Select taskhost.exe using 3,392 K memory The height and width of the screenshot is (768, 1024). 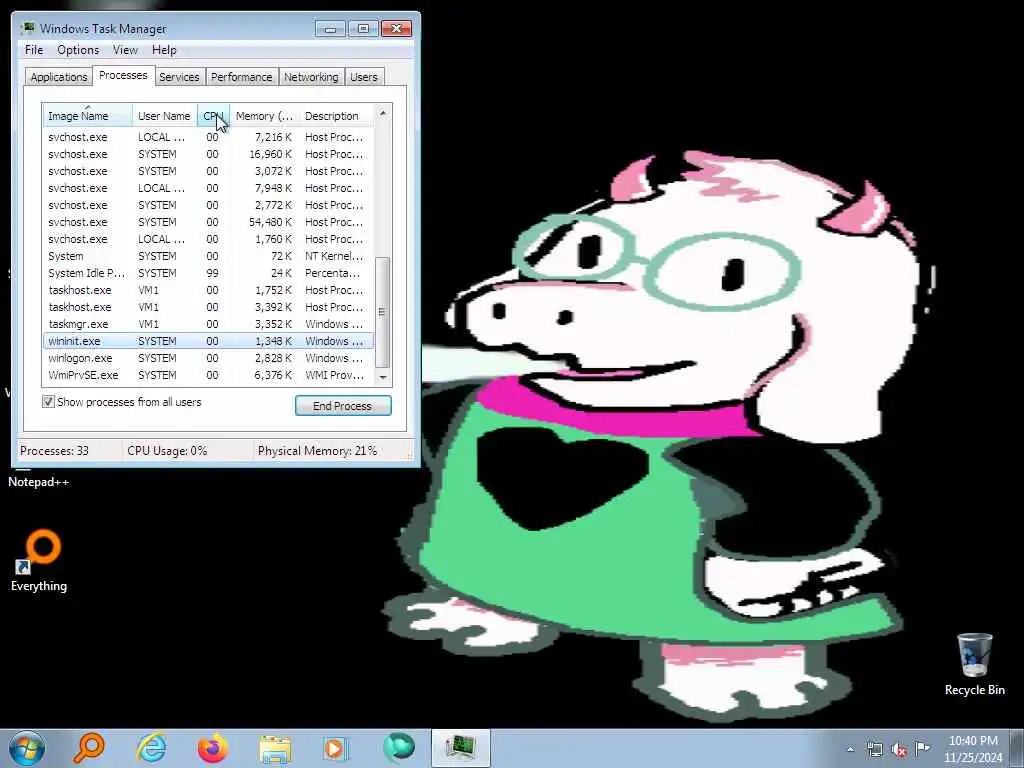pyautogui.click(x=208, y=307)
